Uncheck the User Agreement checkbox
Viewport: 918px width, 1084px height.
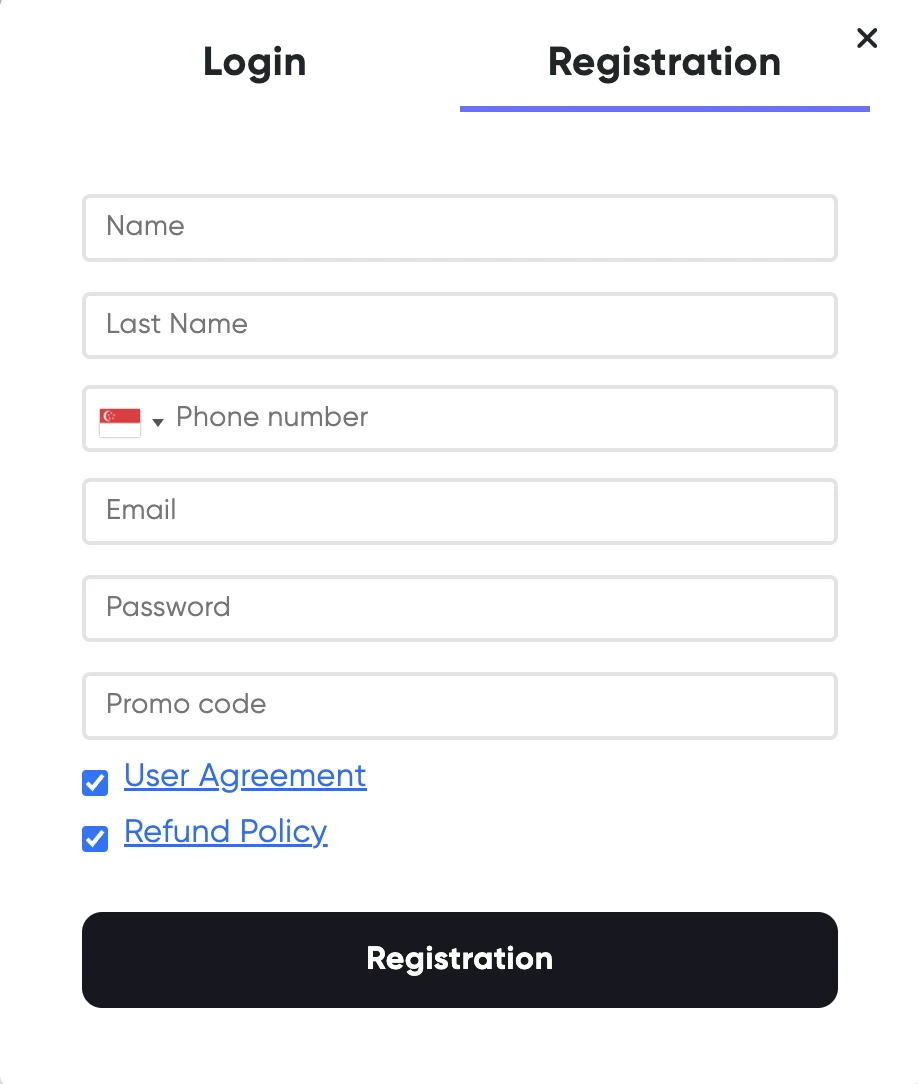(x=95, y=783)
